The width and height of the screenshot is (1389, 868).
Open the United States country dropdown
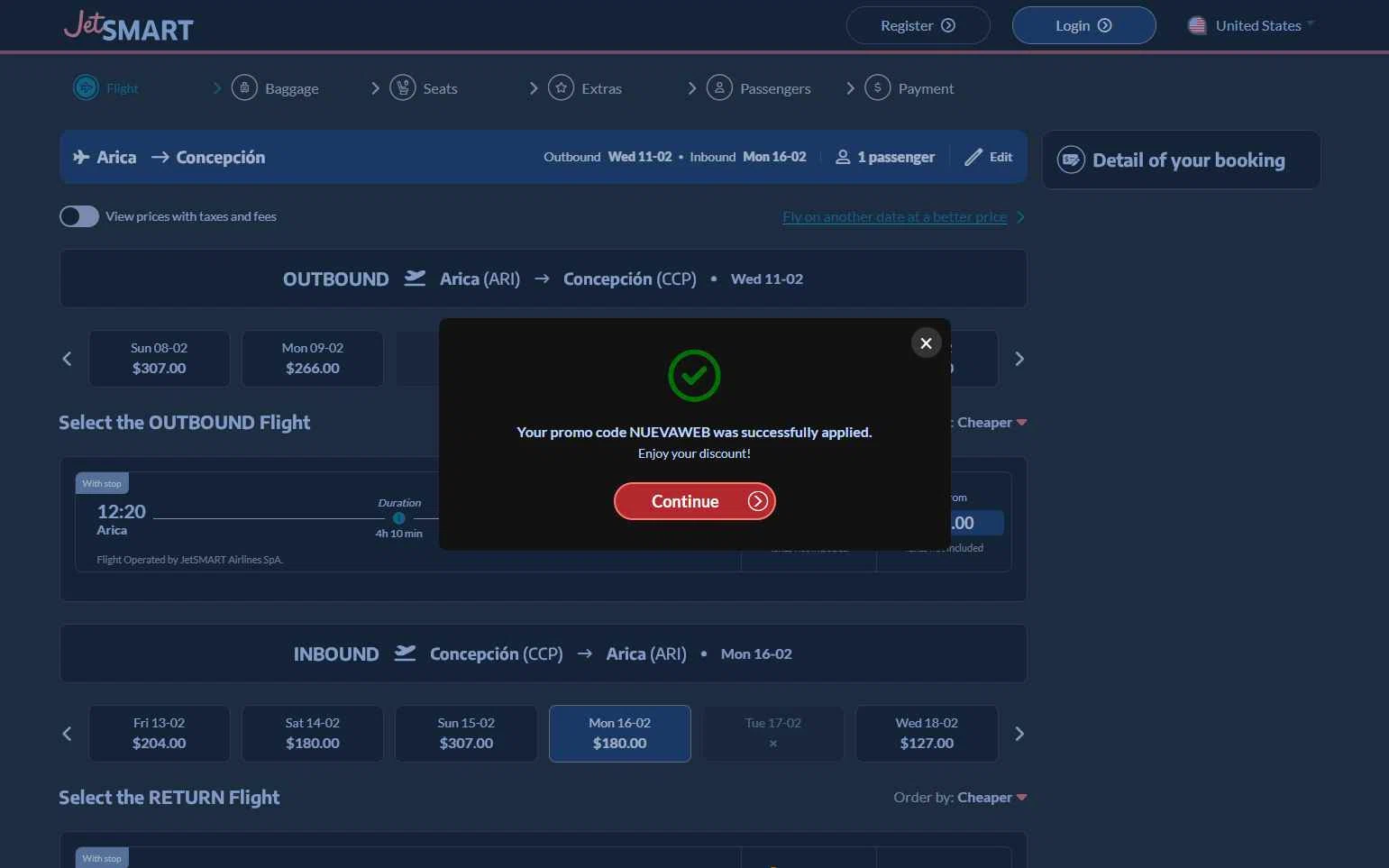(1251, 25)
